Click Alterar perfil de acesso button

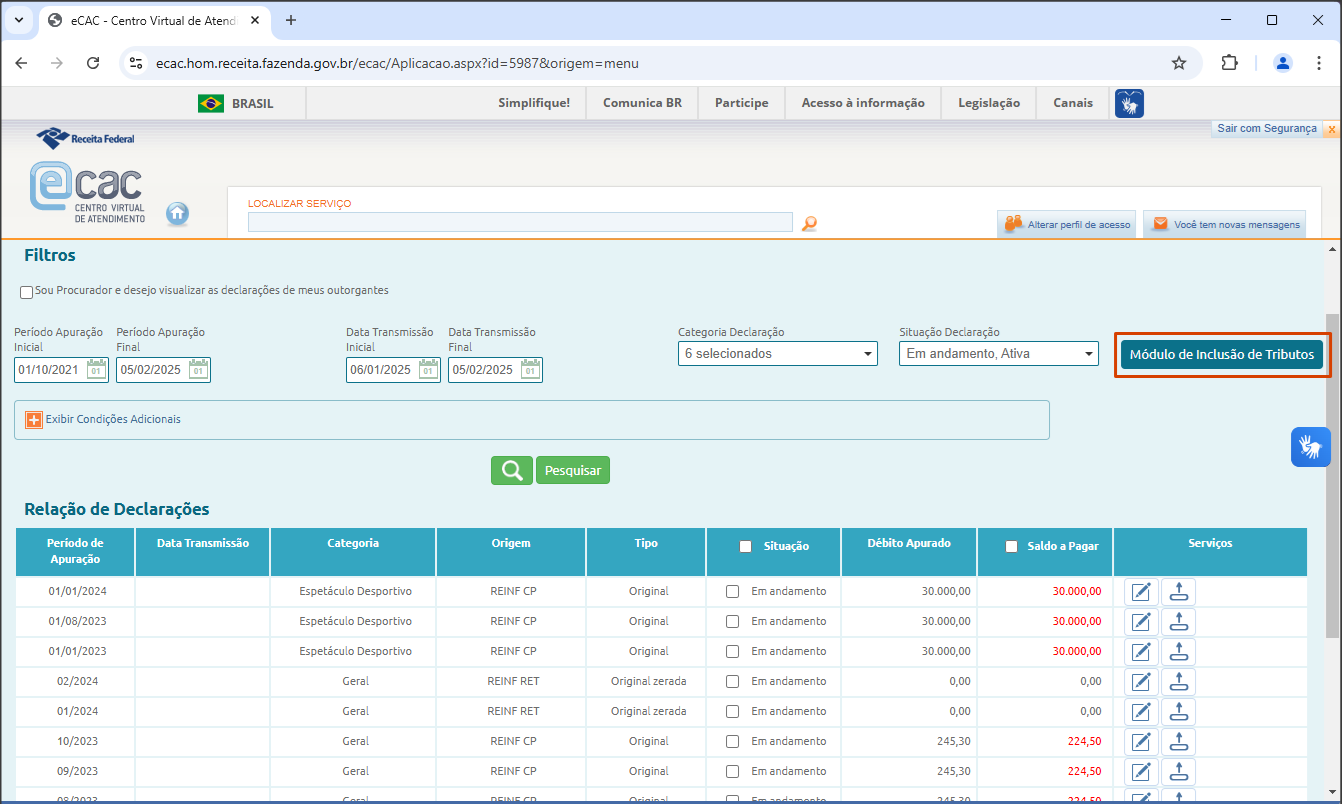[1066, 224]
